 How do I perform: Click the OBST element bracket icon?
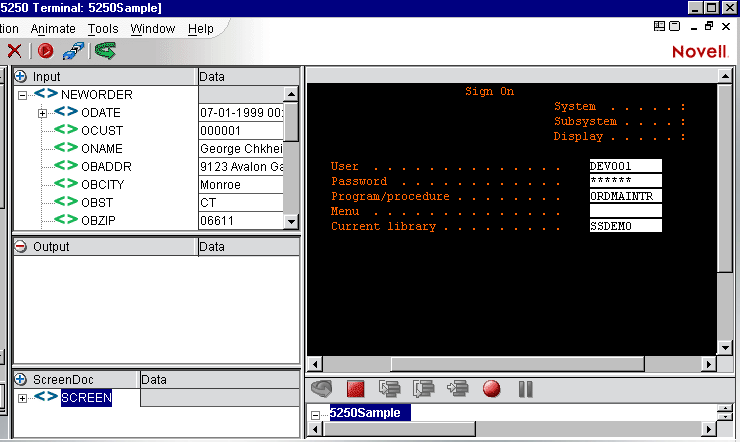tap(66, 201)
